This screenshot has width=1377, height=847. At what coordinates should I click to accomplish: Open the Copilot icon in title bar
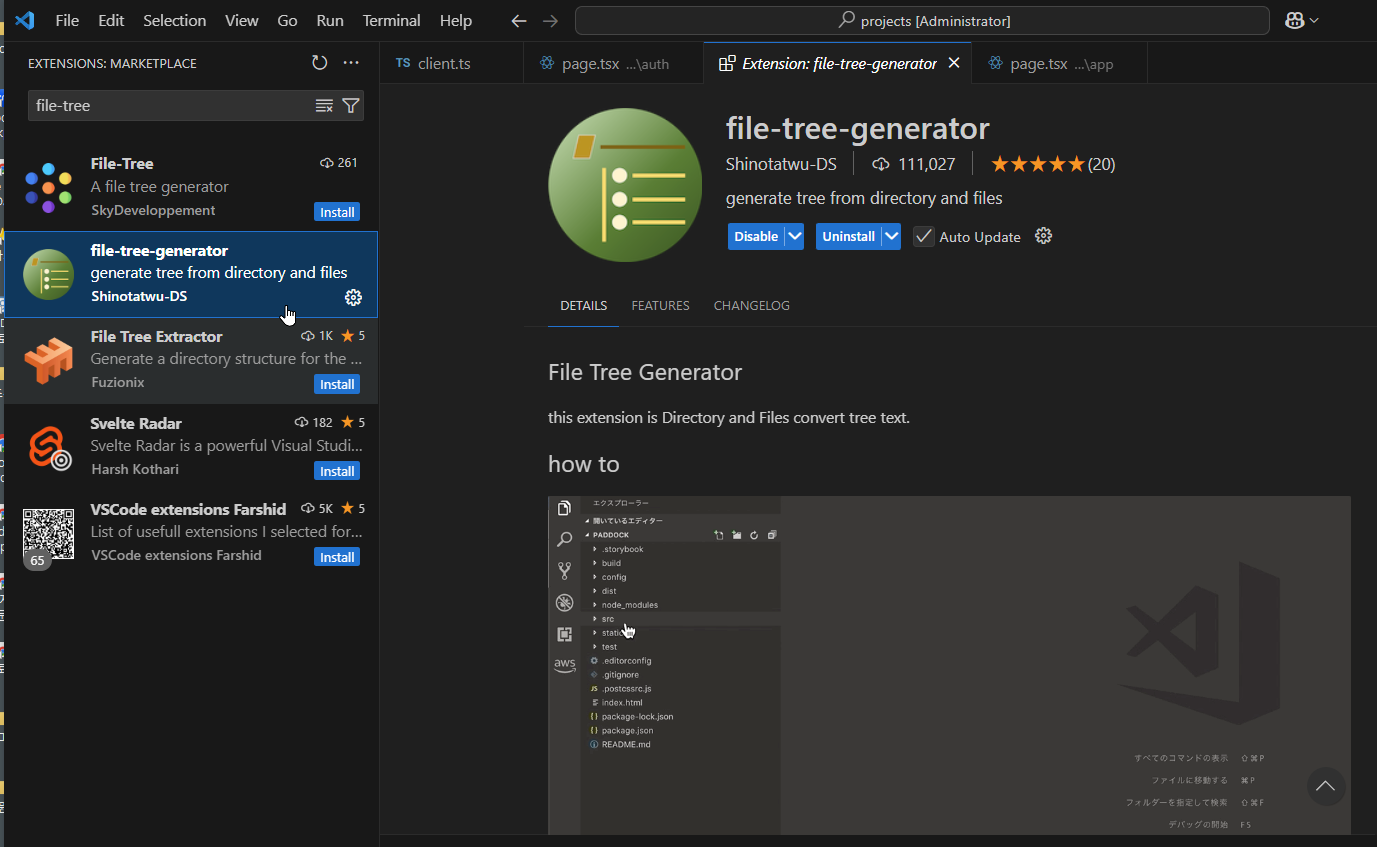point(1295,20)
